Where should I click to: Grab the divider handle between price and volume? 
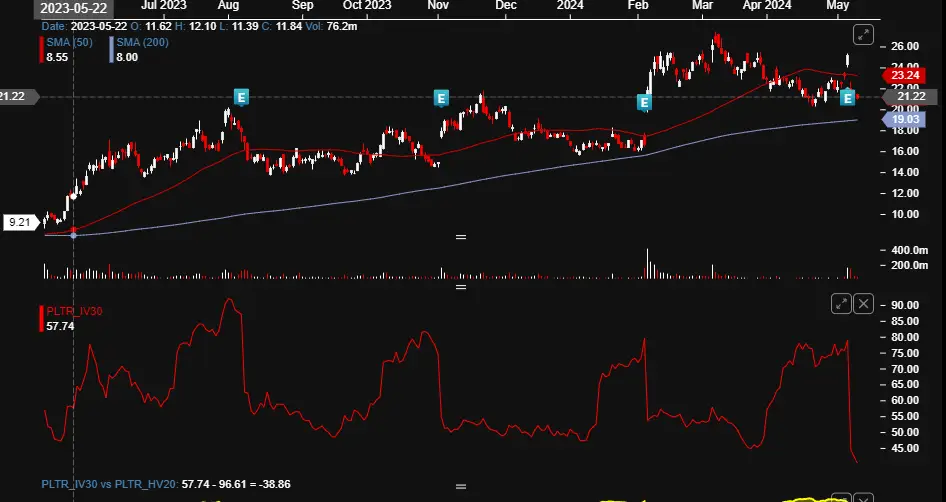click(461, 237)
